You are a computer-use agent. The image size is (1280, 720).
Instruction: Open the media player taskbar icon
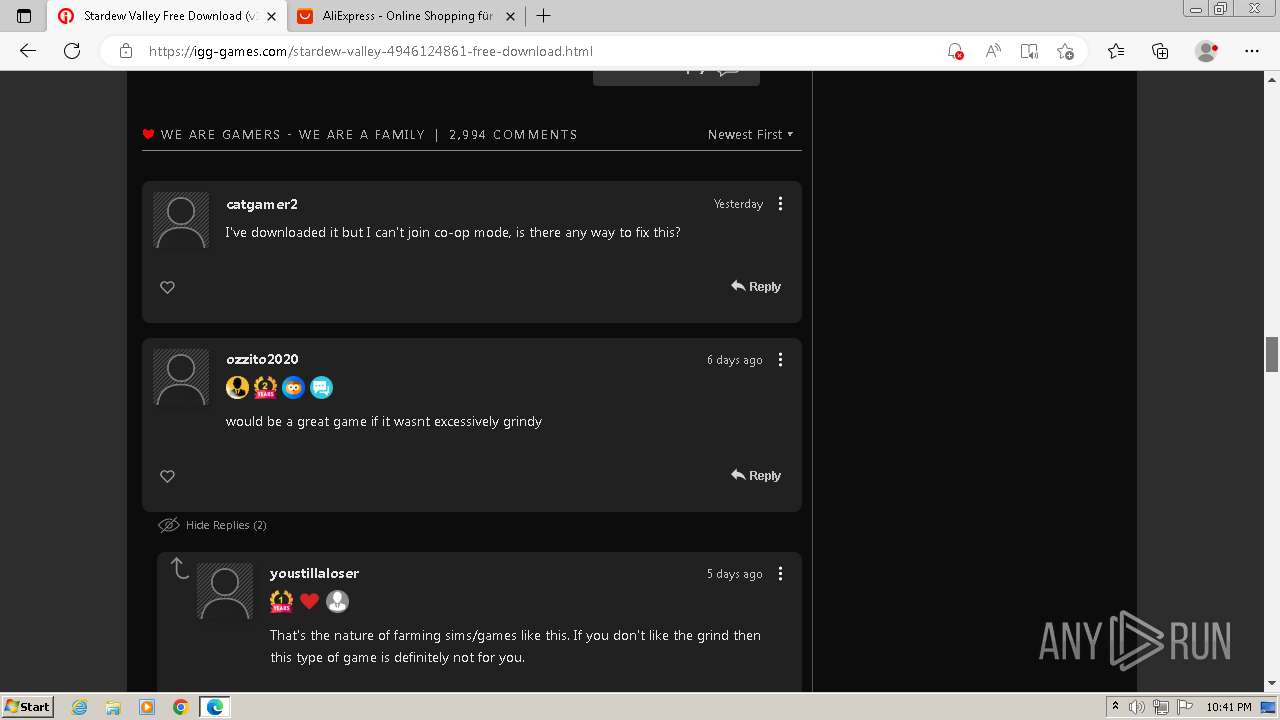146,707
